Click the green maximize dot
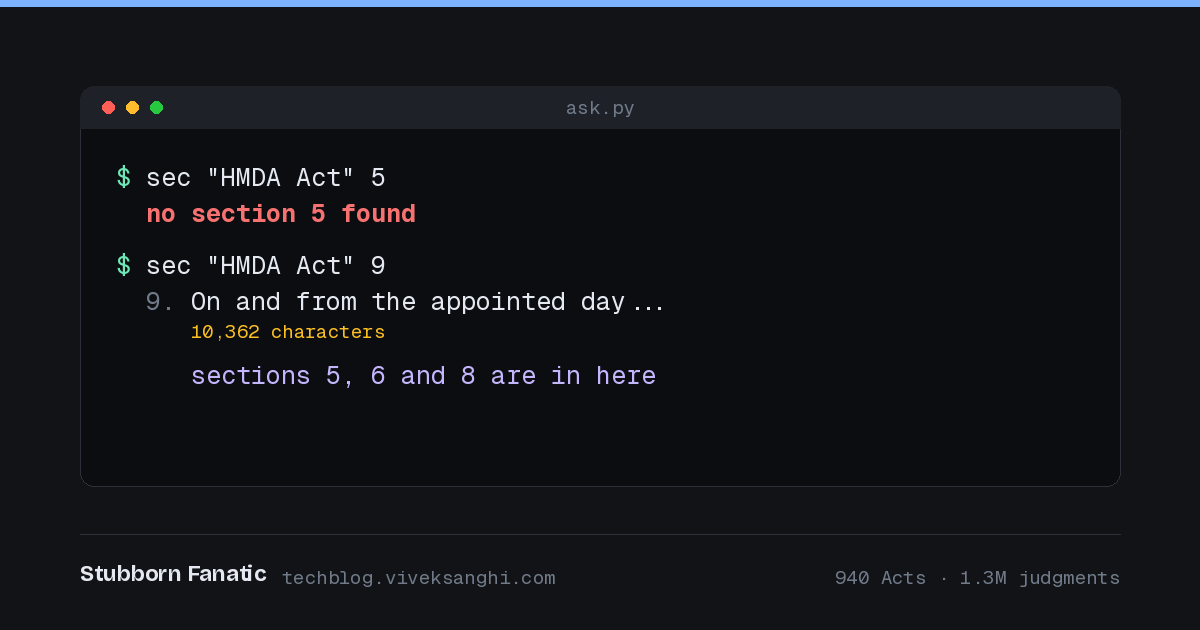Screen dimensions: 1200x630 coord(156,108)
